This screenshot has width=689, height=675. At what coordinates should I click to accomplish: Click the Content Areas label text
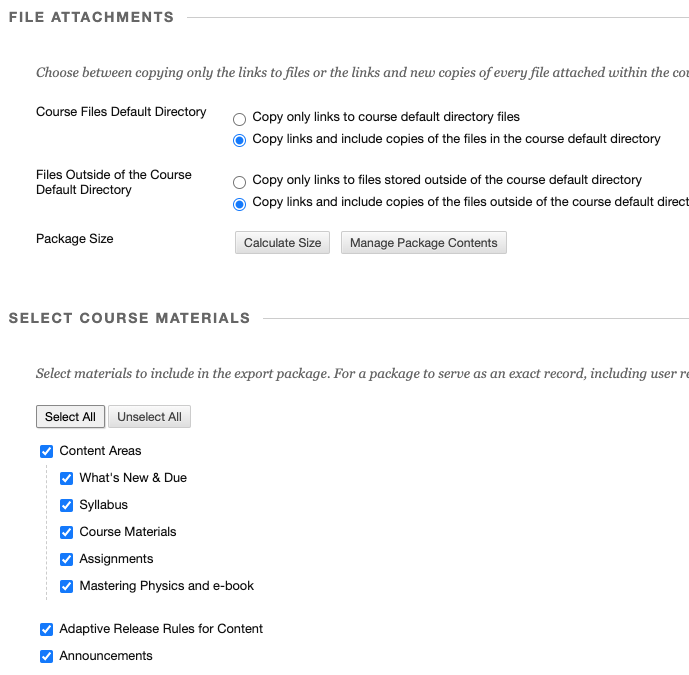click(x=100, y=451)
